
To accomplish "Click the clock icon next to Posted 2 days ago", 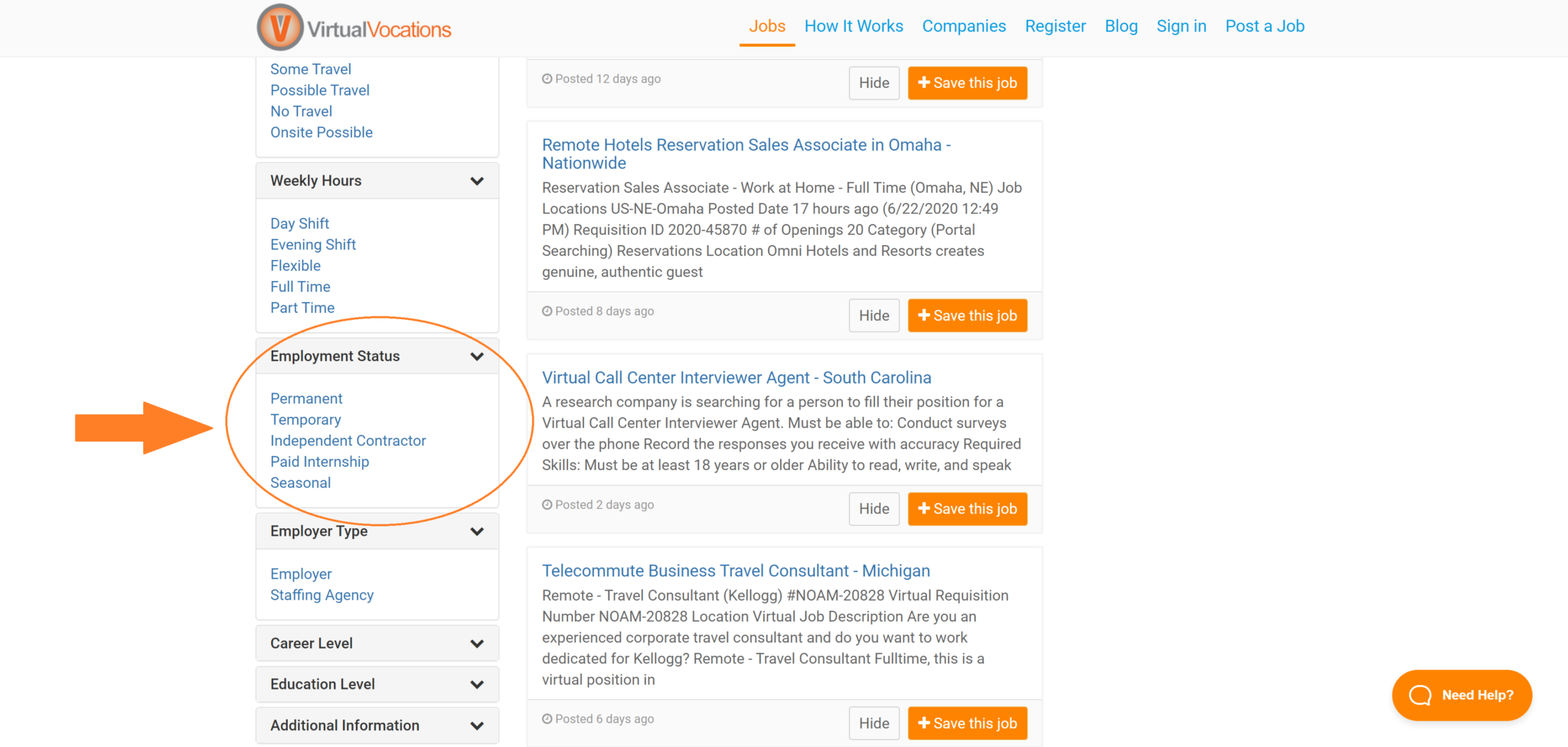I will [547, 505].
